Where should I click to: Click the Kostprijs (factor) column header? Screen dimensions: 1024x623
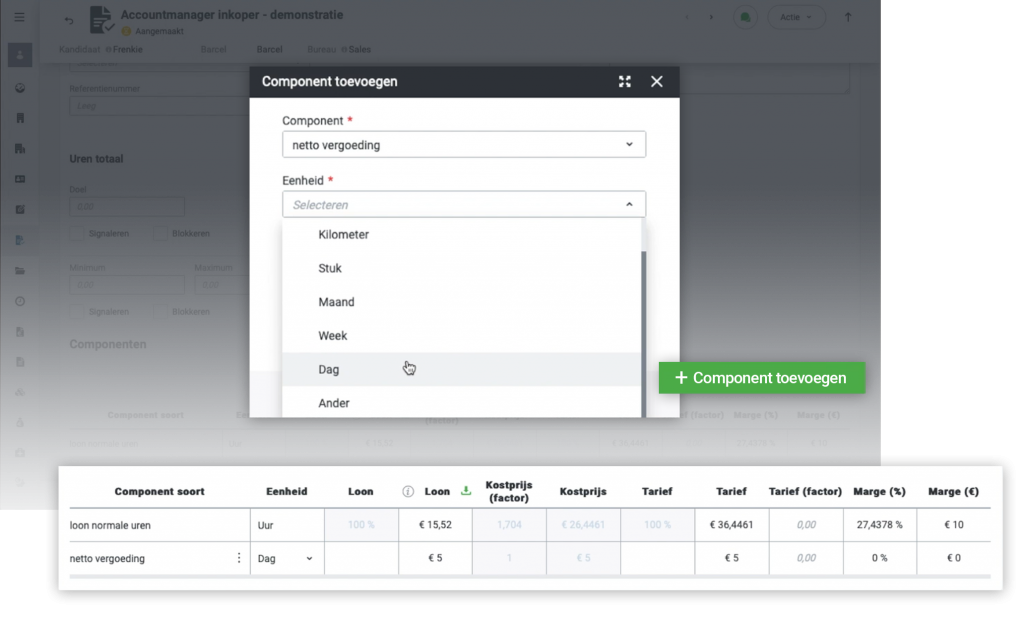click(509, 492)
